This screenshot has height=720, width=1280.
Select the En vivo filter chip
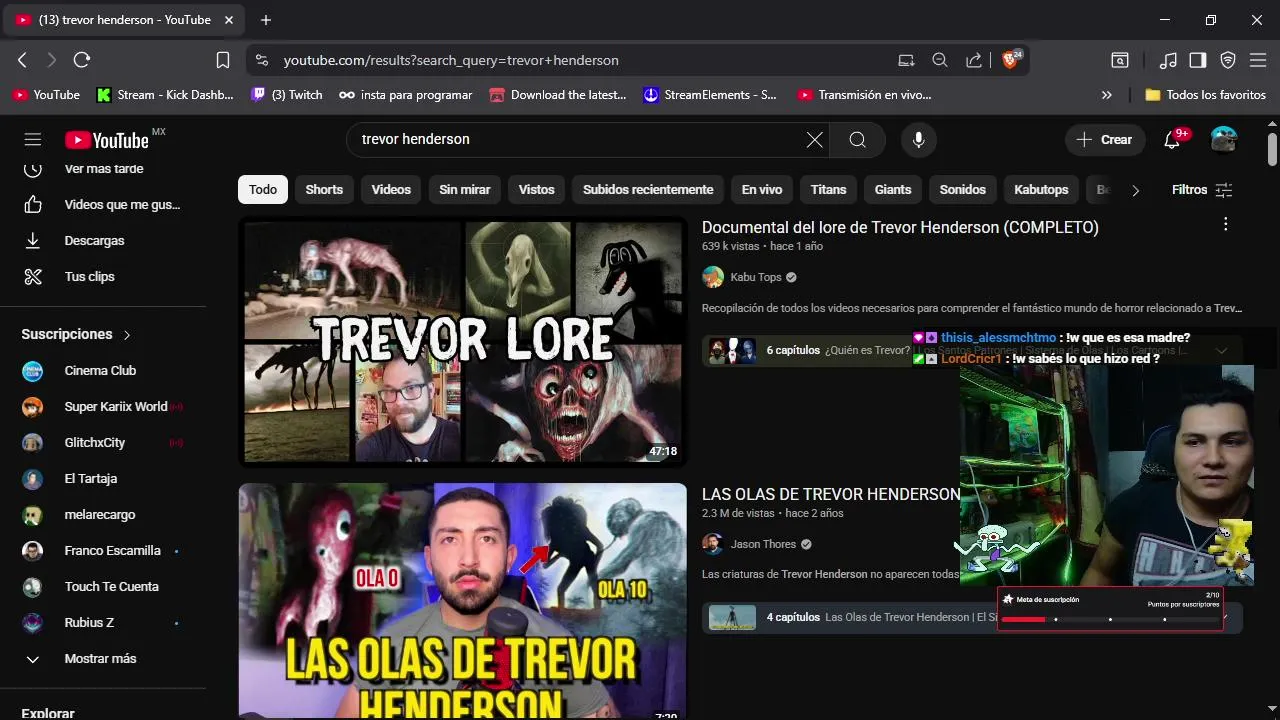point(762,190)
